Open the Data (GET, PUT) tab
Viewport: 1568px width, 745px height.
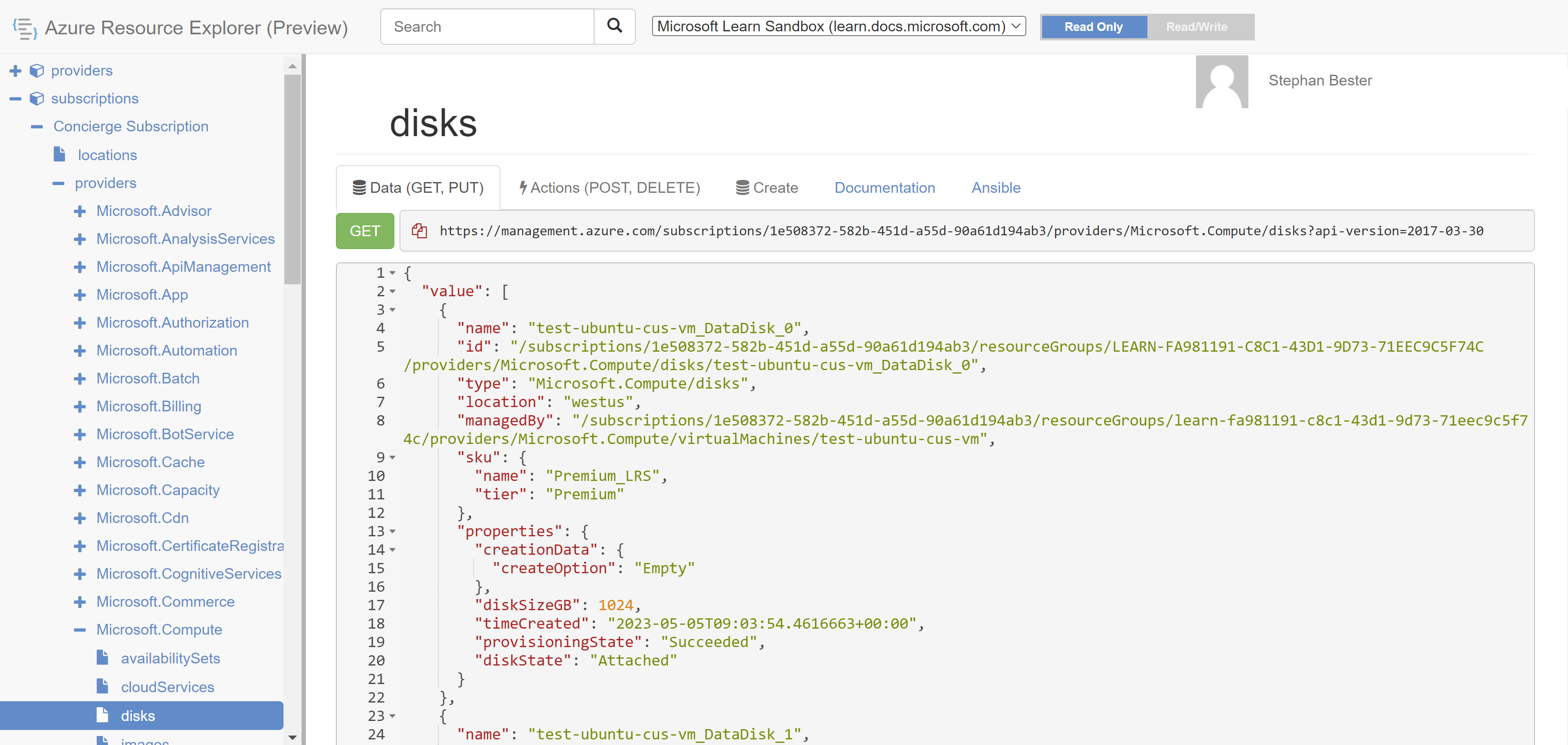[418, 188]
